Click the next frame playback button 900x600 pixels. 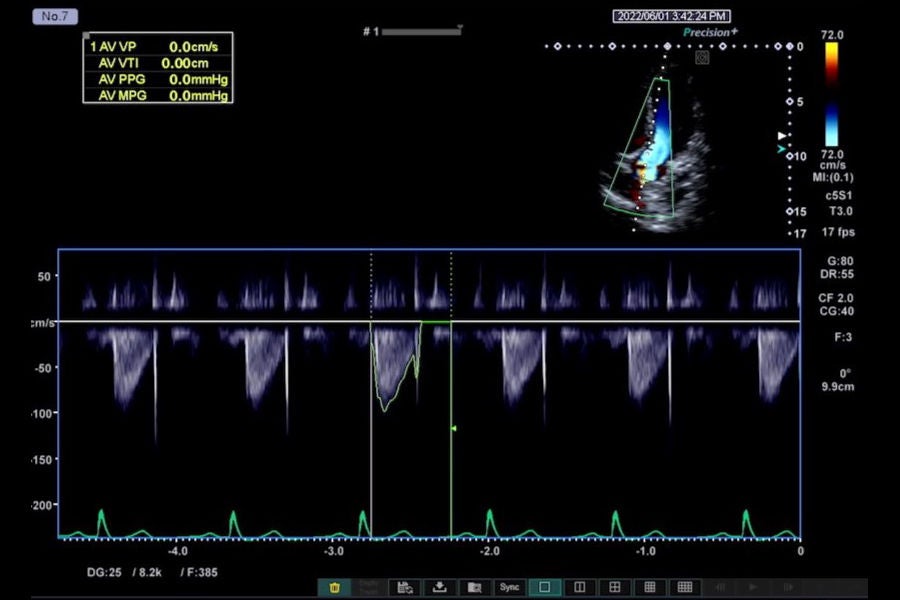788,587
